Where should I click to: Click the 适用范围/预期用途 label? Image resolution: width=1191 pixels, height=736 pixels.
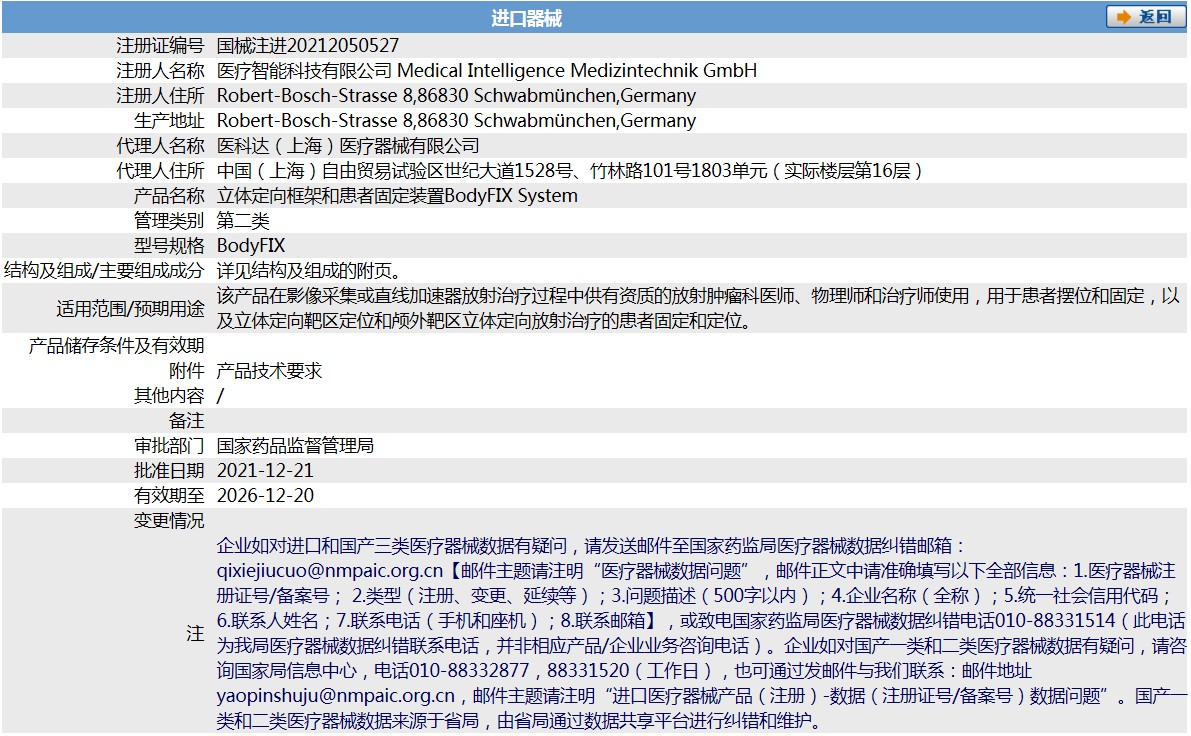click(x=131, y=309)
